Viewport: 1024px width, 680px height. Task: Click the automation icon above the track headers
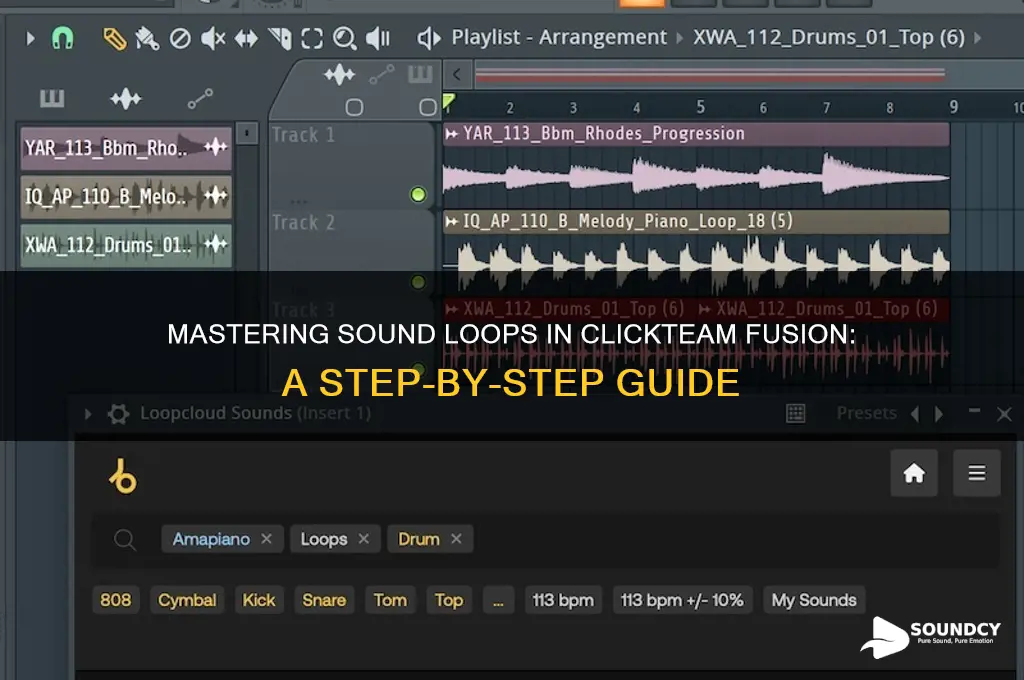(381, 75)
